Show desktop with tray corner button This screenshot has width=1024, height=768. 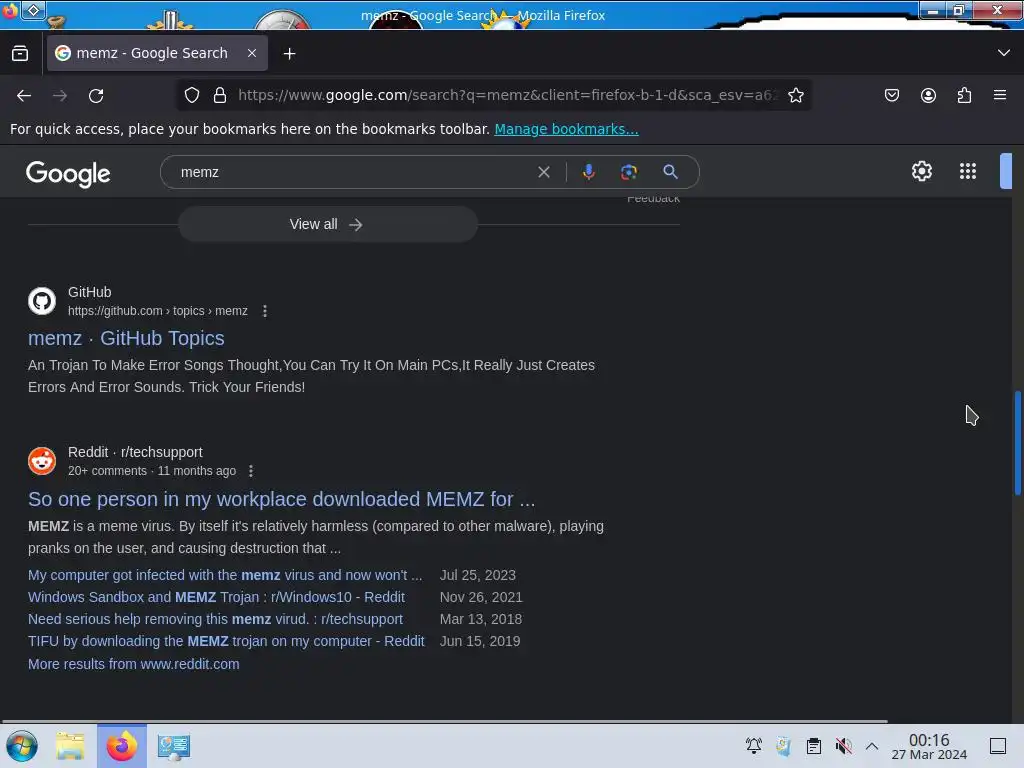[998, 746]
